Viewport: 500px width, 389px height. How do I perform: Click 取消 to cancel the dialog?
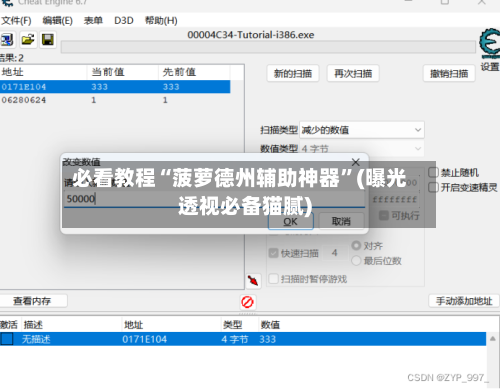[x=341, y=221]
